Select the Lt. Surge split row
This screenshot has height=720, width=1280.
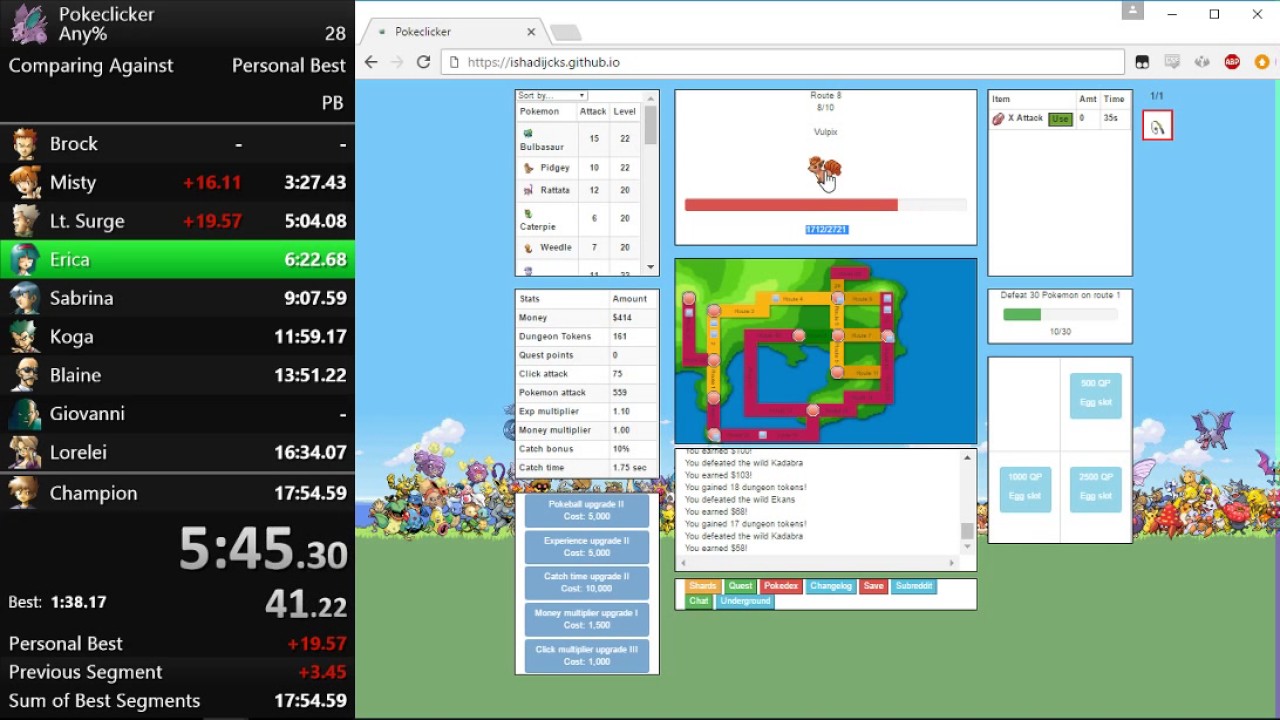click(177, 221)
